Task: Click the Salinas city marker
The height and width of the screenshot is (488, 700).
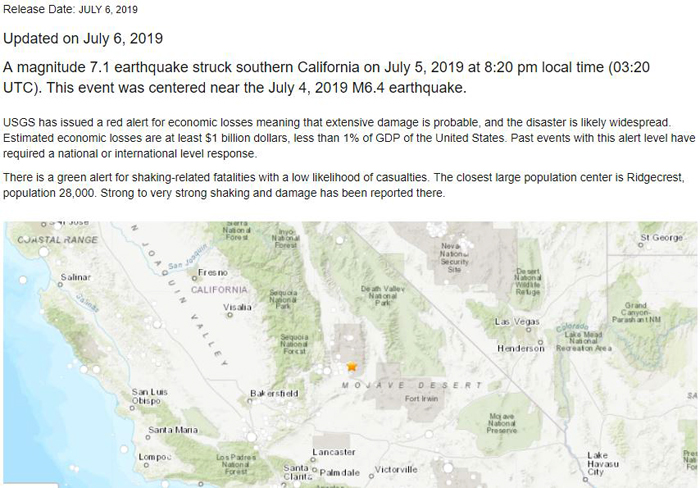Action: click(x=60, y=285)
